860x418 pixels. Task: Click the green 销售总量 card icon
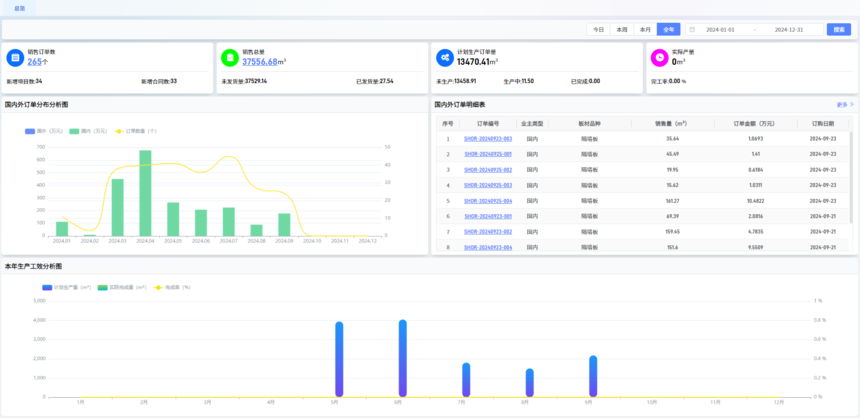[230, 57]
